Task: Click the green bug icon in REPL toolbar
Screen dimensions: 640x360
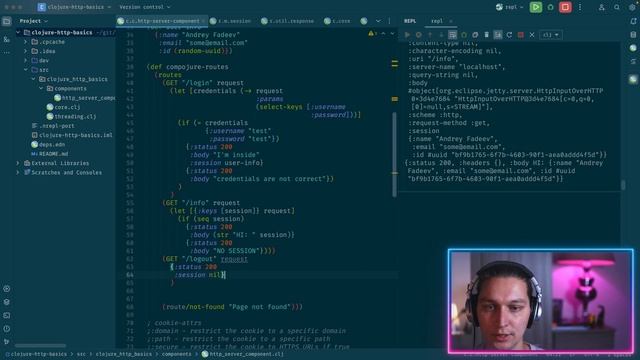Action: click(x=464, y=35)
